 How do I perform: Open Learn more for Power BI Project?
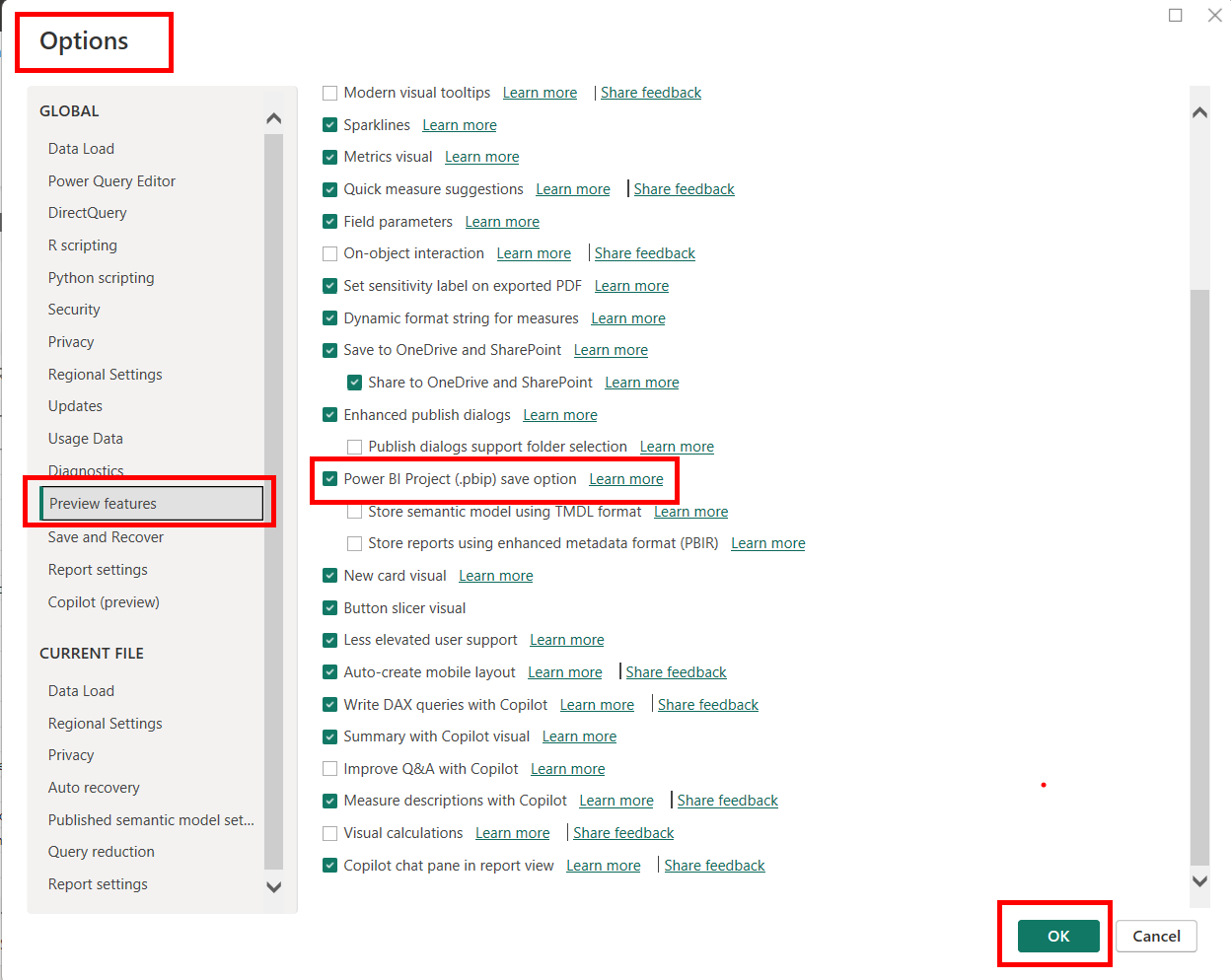[x=626, y=479]
